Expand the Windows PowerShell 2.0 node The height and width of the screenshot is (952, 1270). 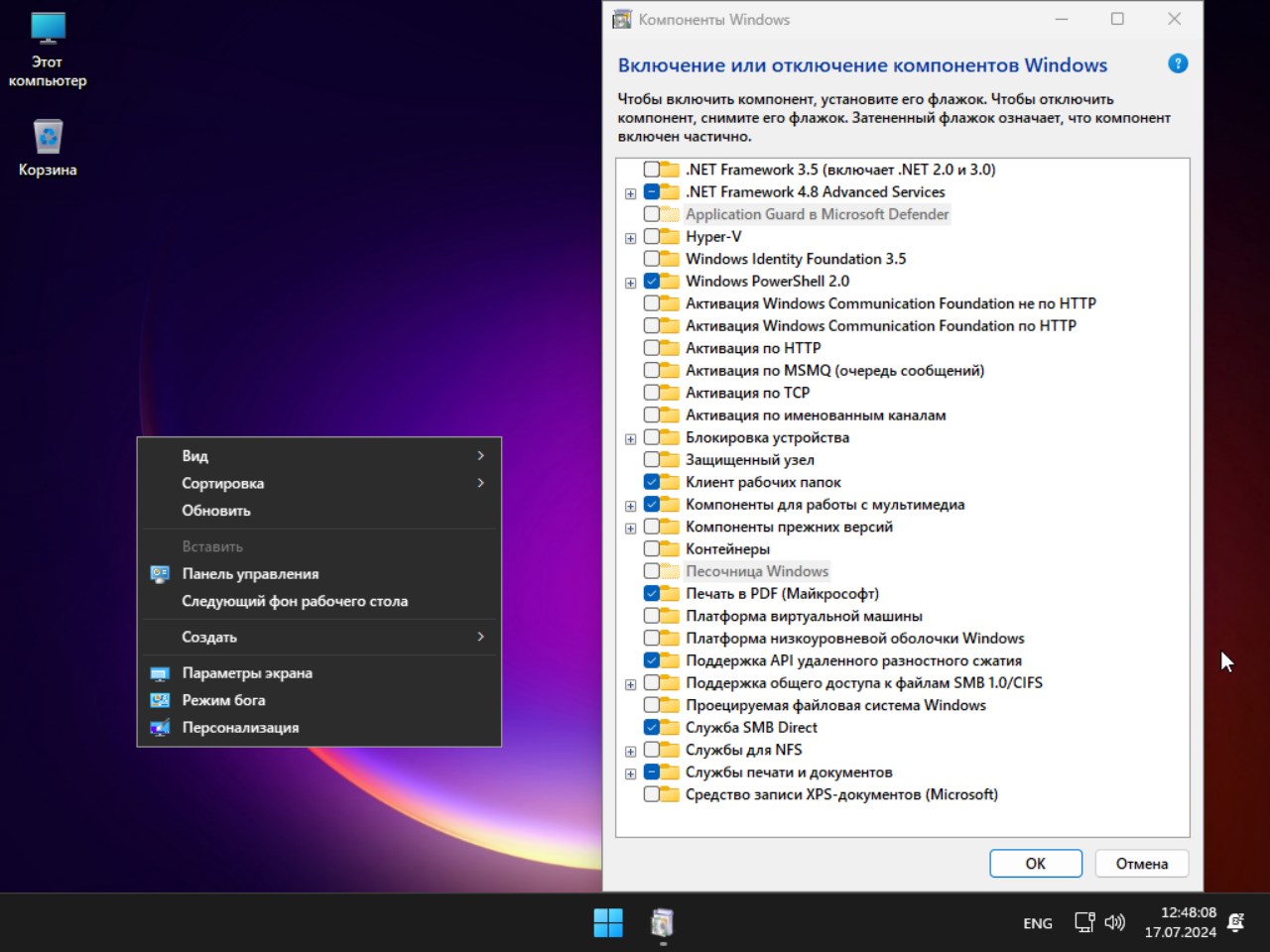coord(630,283)
